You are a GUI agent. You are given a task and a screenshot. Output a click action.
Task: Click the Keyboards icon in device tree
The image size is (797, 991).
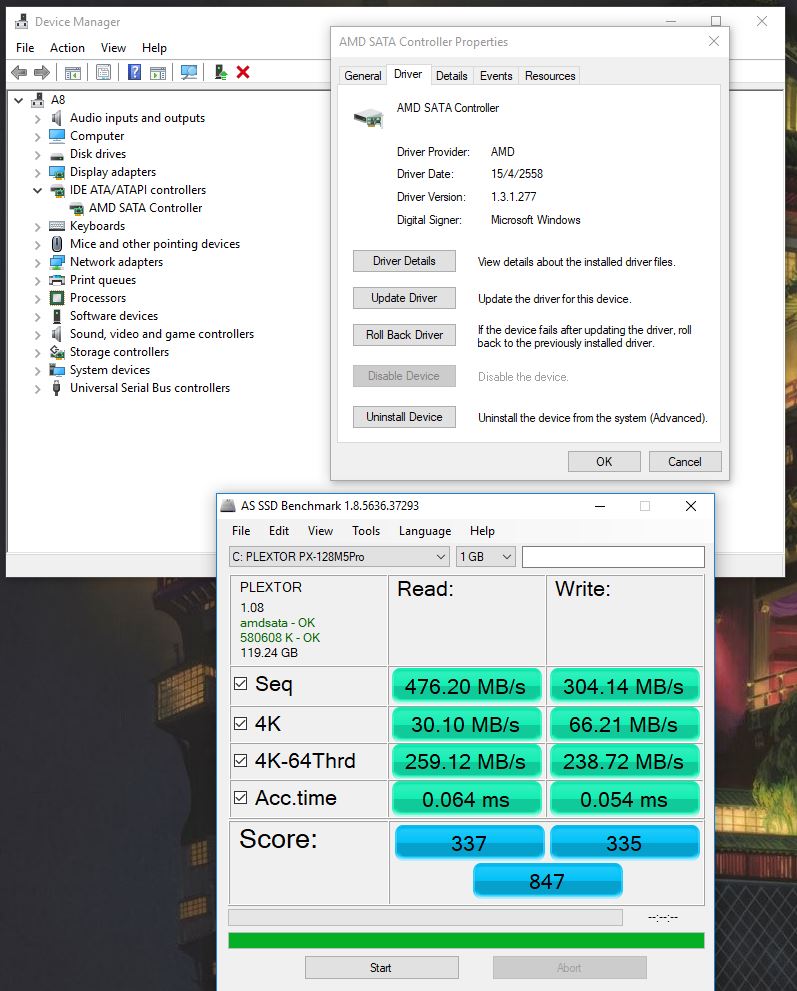(x=57, y=226)
